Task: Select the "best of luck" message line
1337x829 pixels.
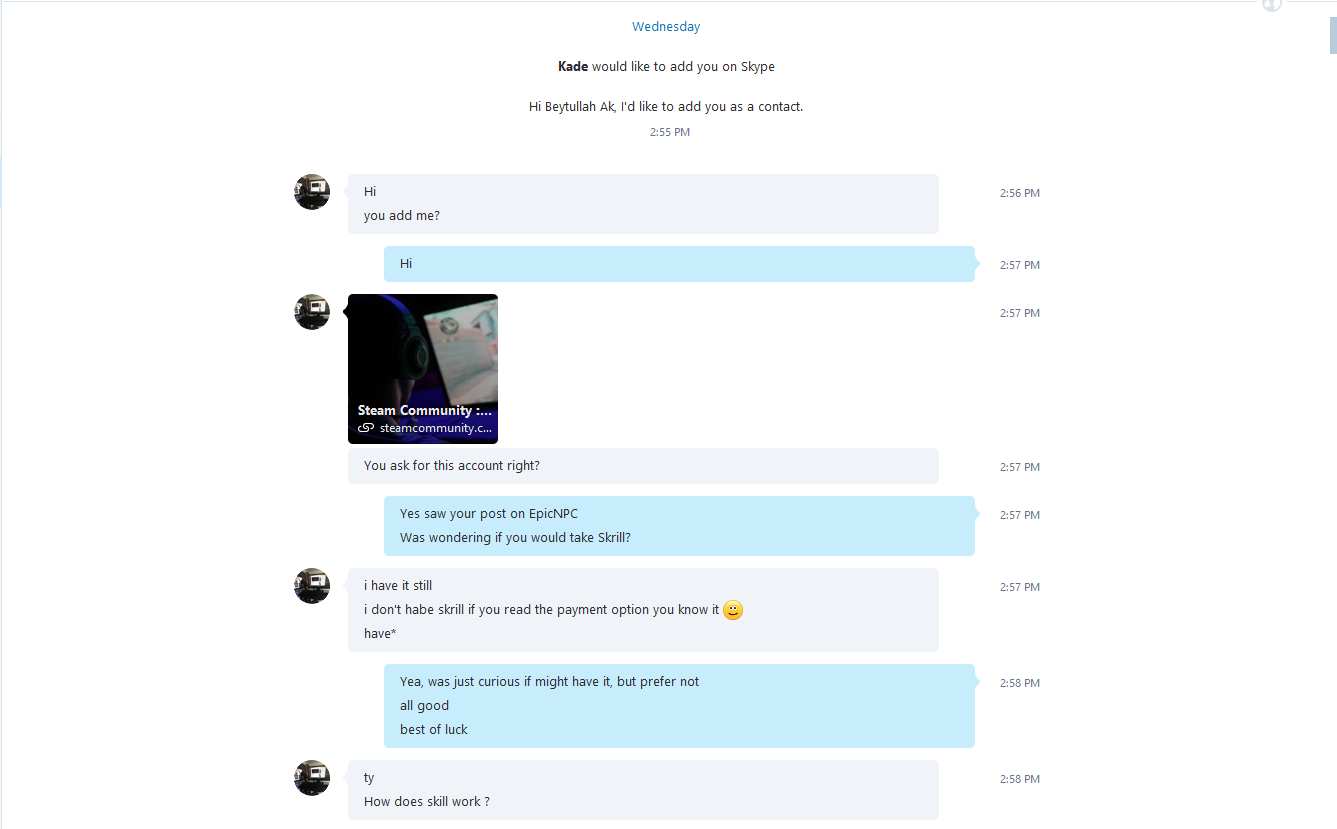Action: [434, 730]
